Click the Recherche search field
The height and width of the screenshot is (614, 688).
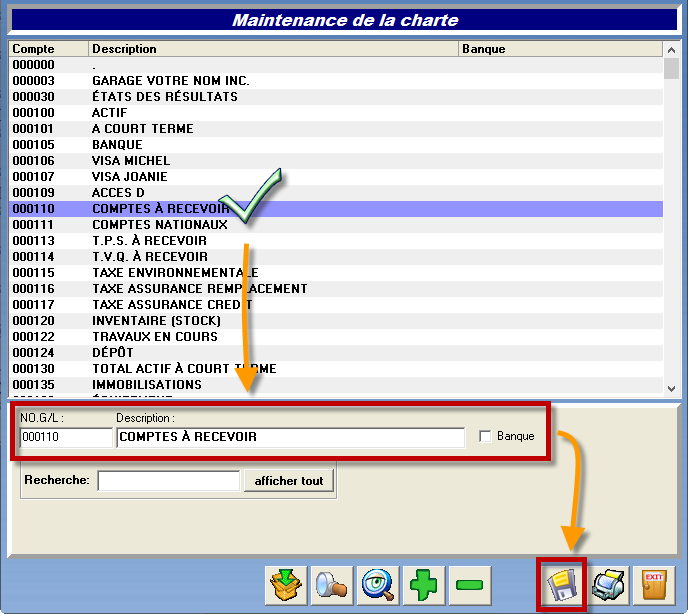(169, 481)
